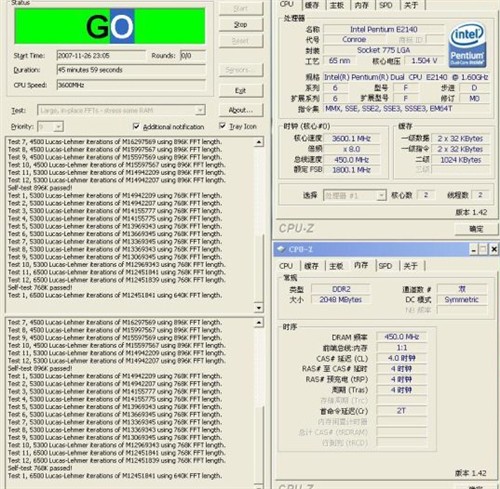This screenshot has height=489, width=500.
Task: Switch to CPU tab in lower CPU-Z window
Action: tap(286, 266)
